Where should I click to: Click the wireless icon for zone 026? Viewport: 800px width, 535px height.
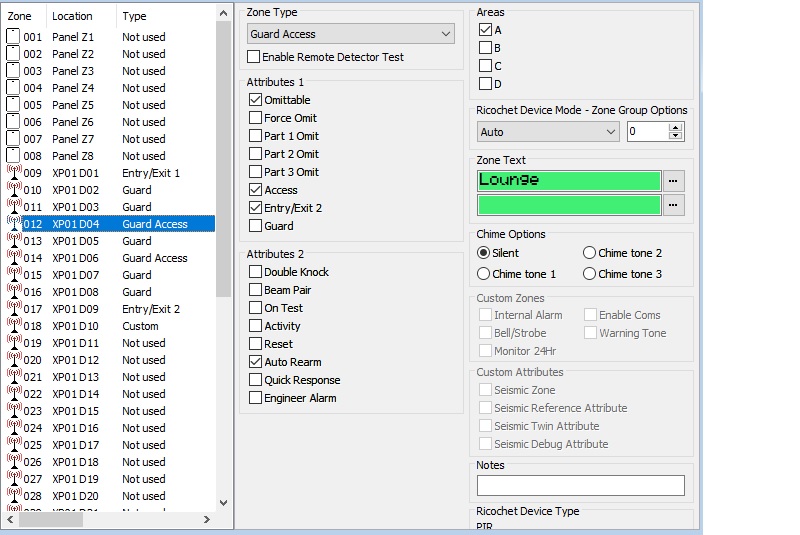click(x=13, y=462)
